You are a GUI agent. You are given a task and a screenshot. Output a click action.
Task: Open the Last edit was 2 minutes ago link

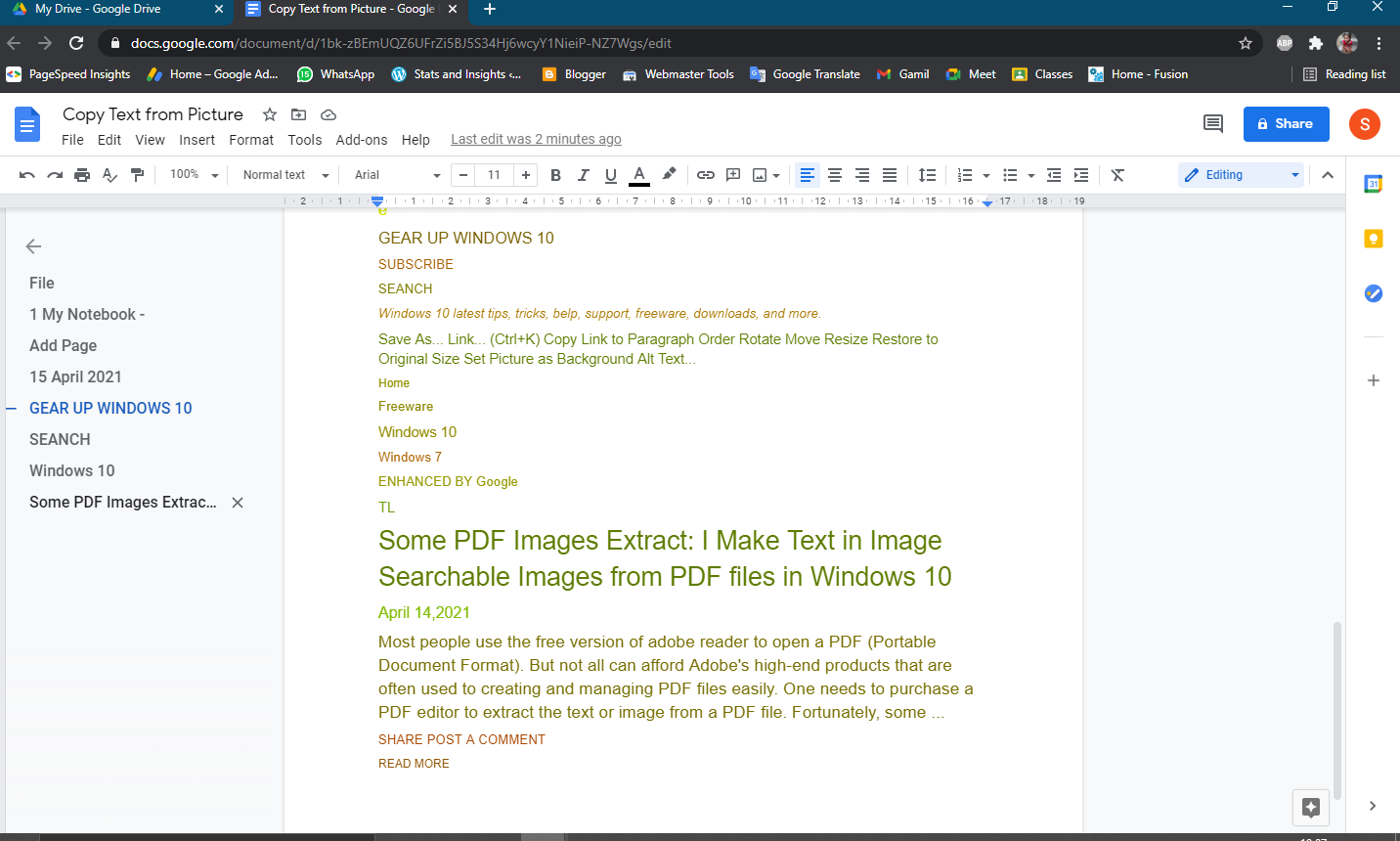click(x=536, y=139)
